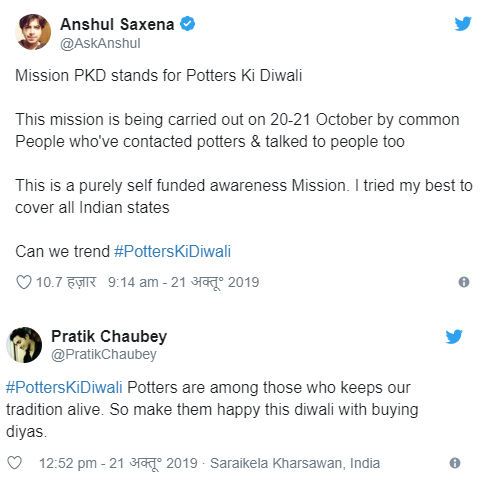
Task: Click Anshul's tweet text about Mission PKD
Action: pos(159,75)
